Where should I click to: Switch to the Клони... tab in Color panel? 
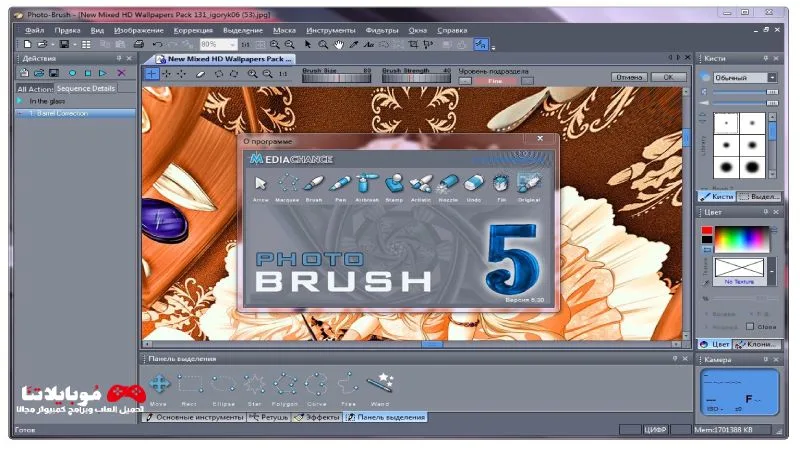757,344
